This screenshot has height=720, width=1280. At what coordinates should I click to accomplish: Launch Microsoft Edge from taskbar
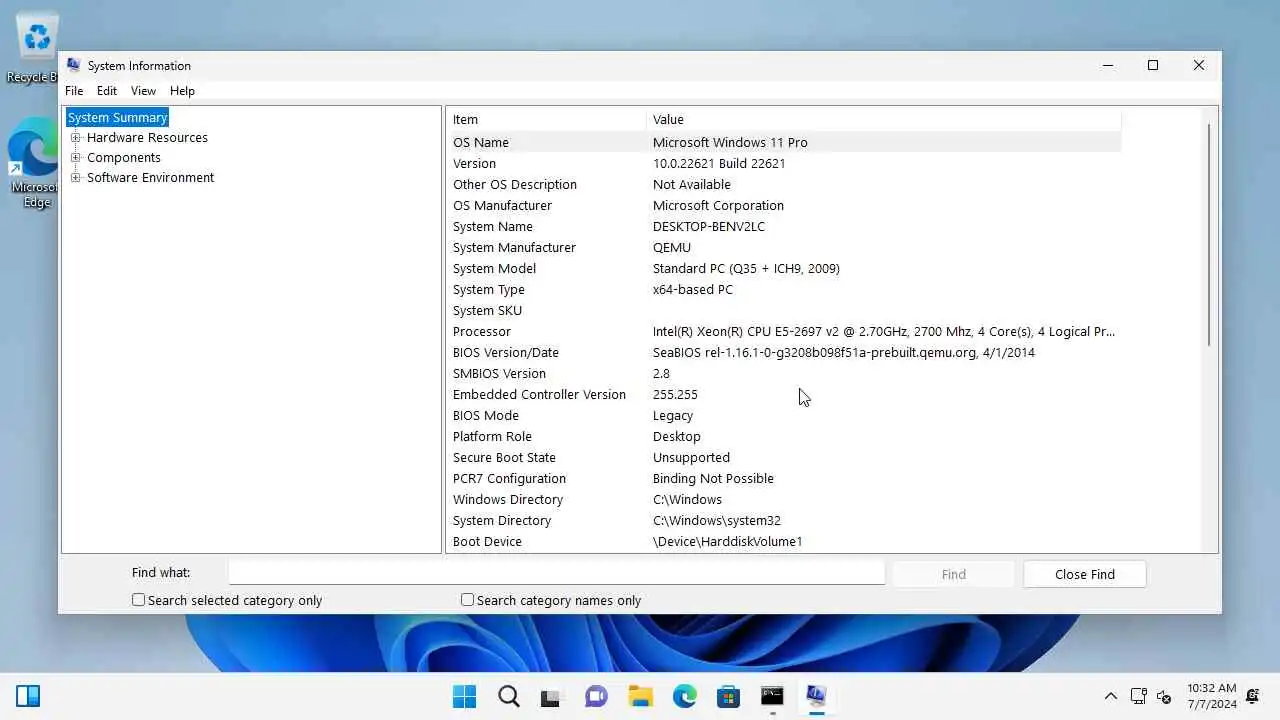684,696
